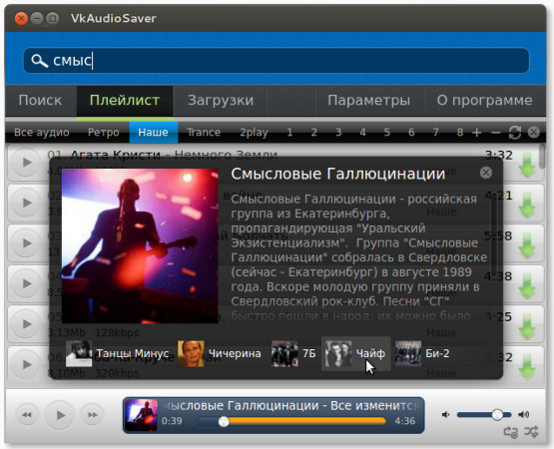Screen dimensions: 554x449
Task: Click the loud speaker icon
Action: tap(524, 415)
